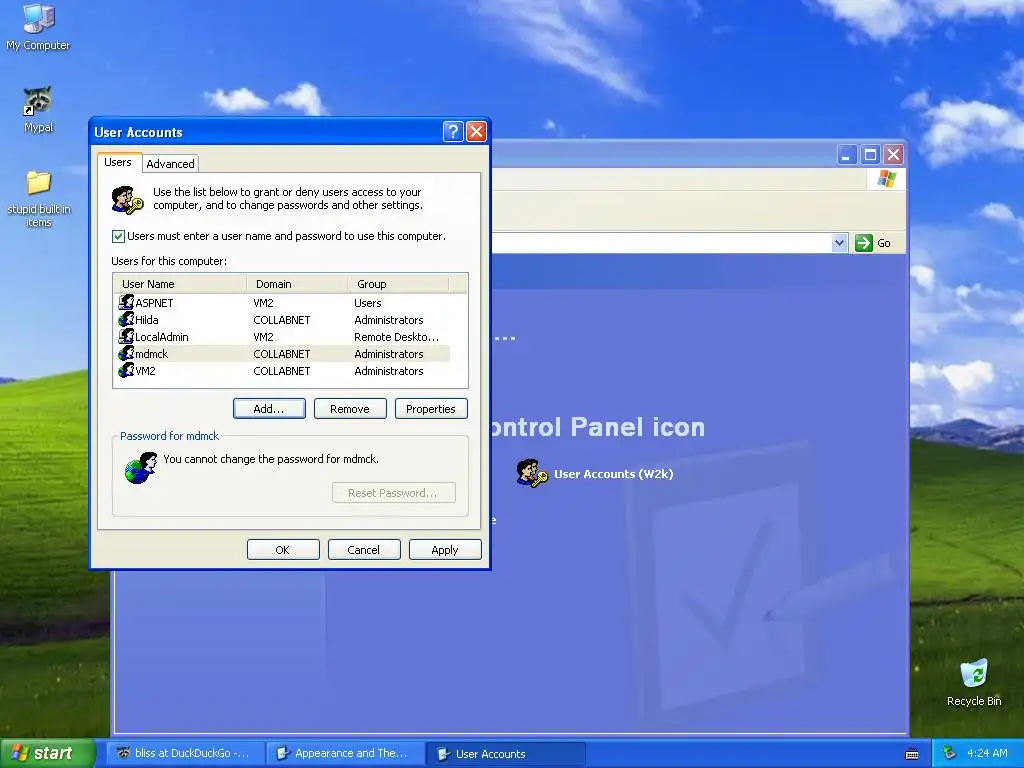This screenshot has height=768, width=1024.
Task: Open Properties for selected user
Action: 431,409
